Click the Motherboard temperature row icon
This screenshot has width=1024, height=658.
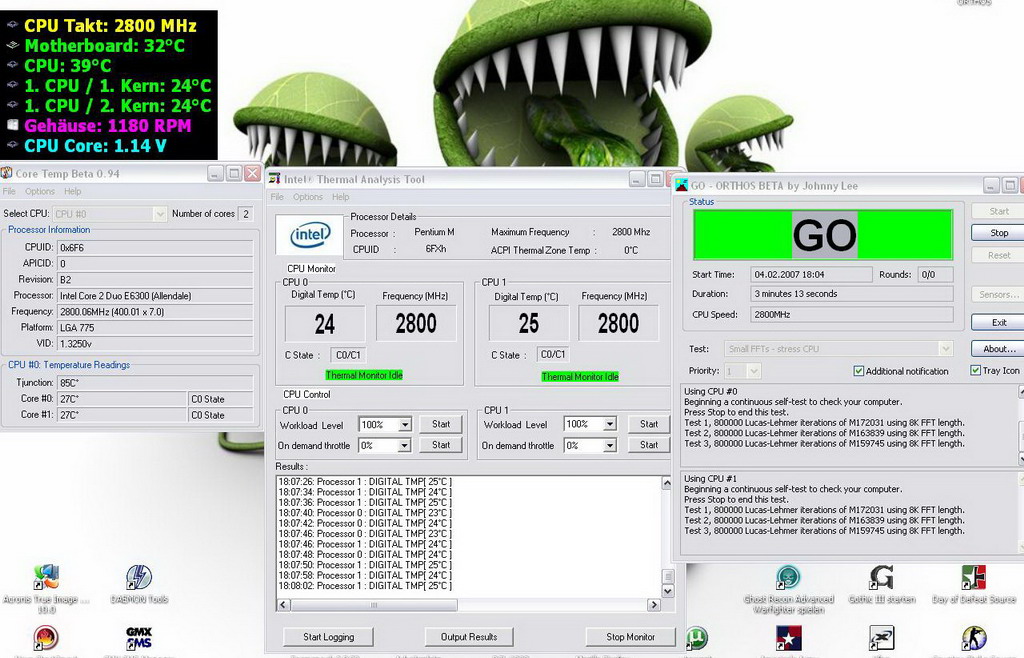pyautogui.click(x=12, y=46)
